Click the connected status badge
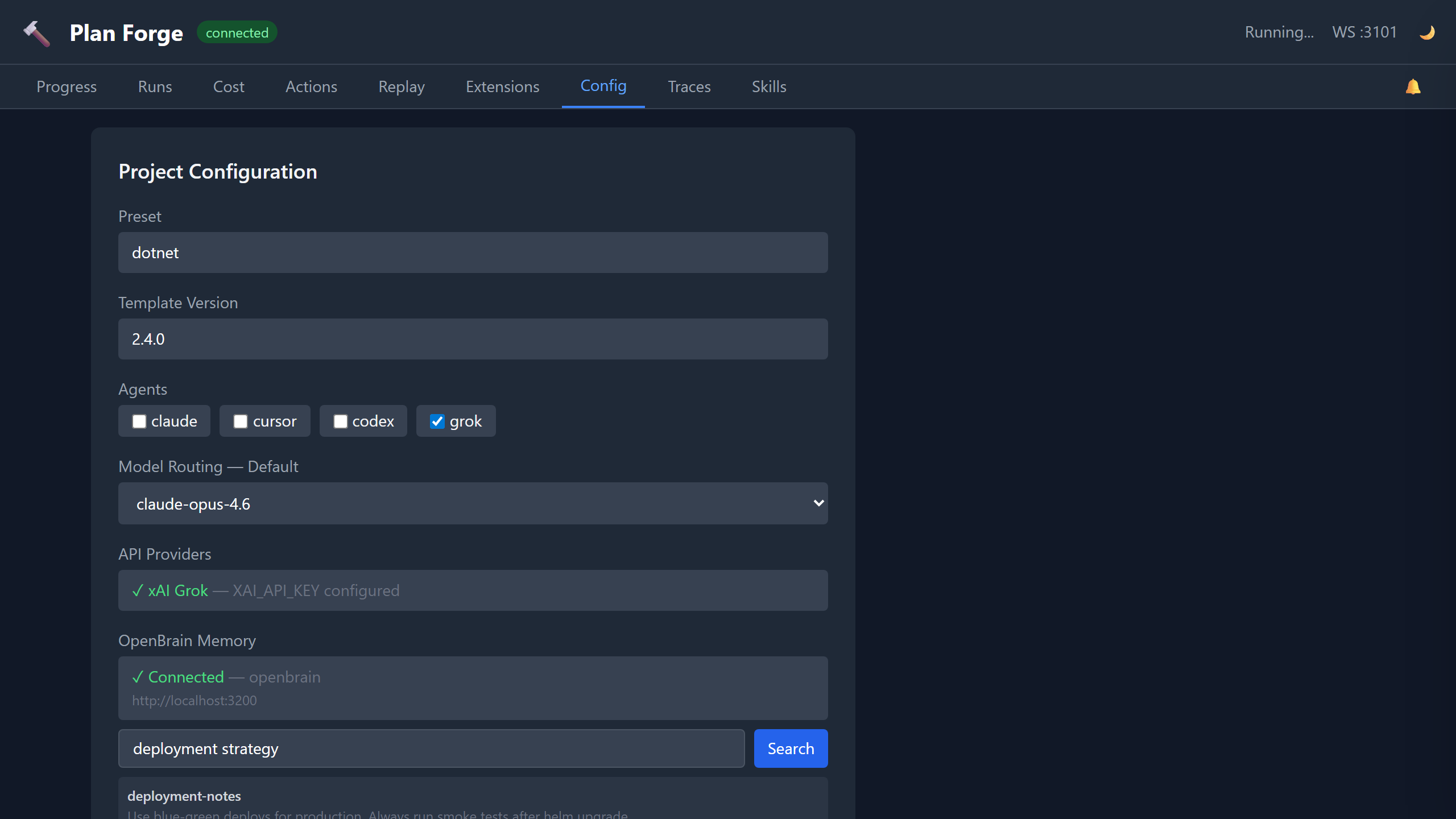 pos(237,32)
